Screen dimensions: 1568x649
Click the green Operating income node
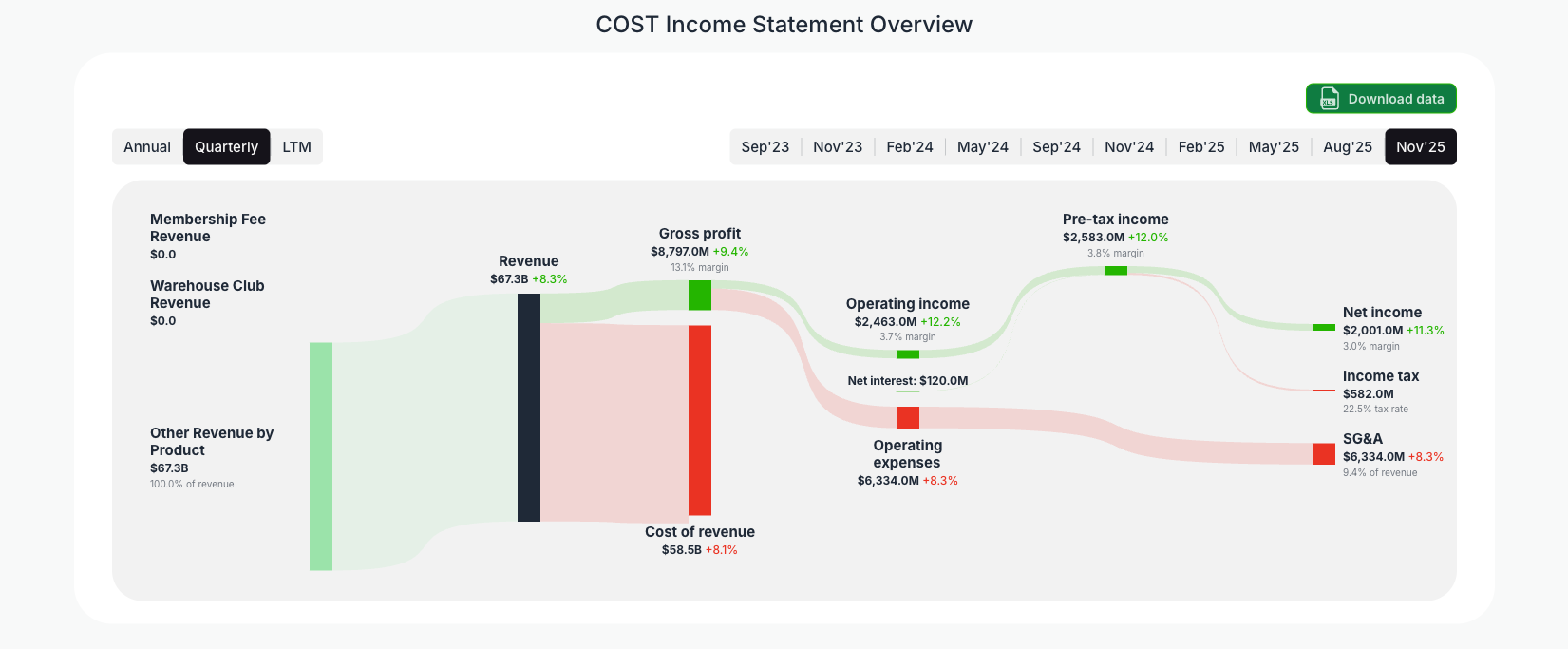tap(908, 354)
